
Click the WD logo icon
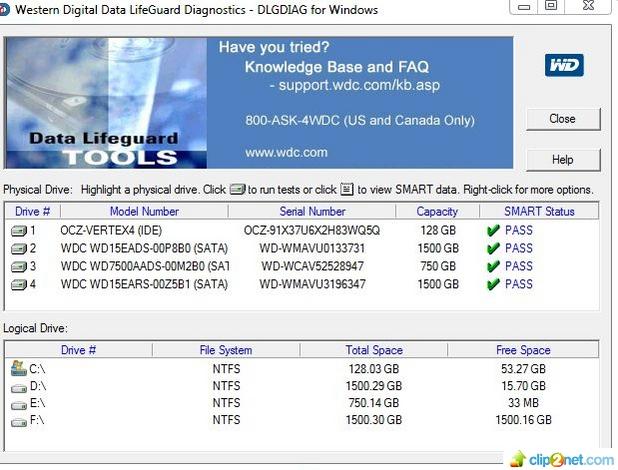click(564, 65)
